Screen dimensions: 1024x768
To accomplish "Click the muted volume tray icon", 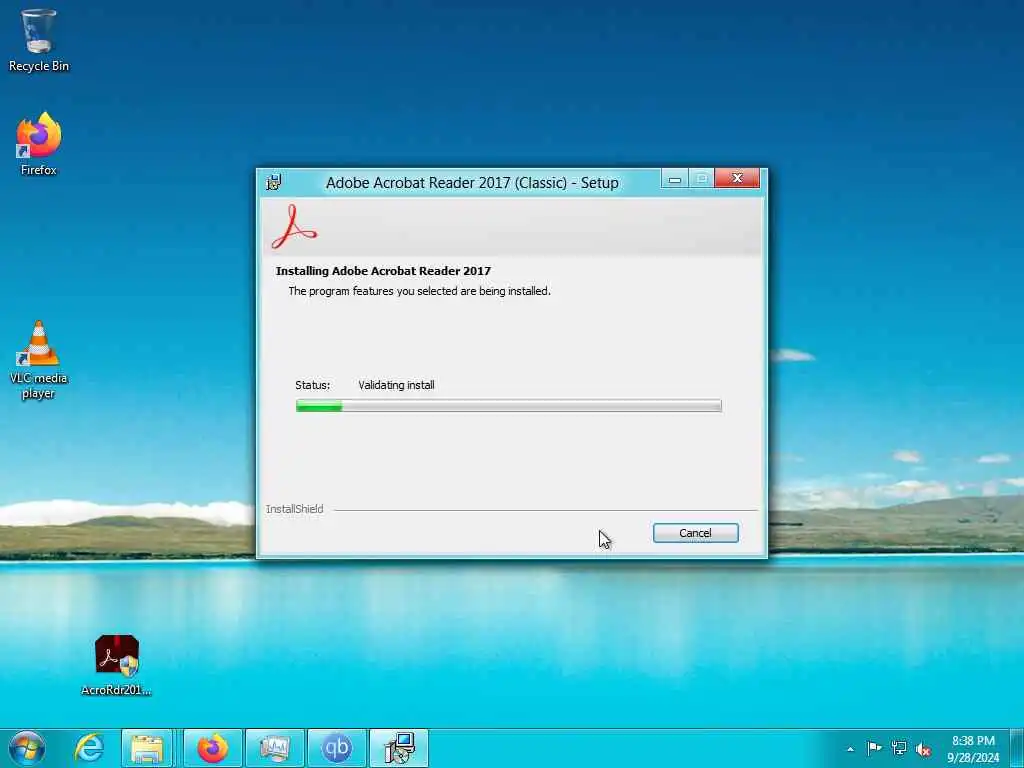I will (x=923, y=749).
